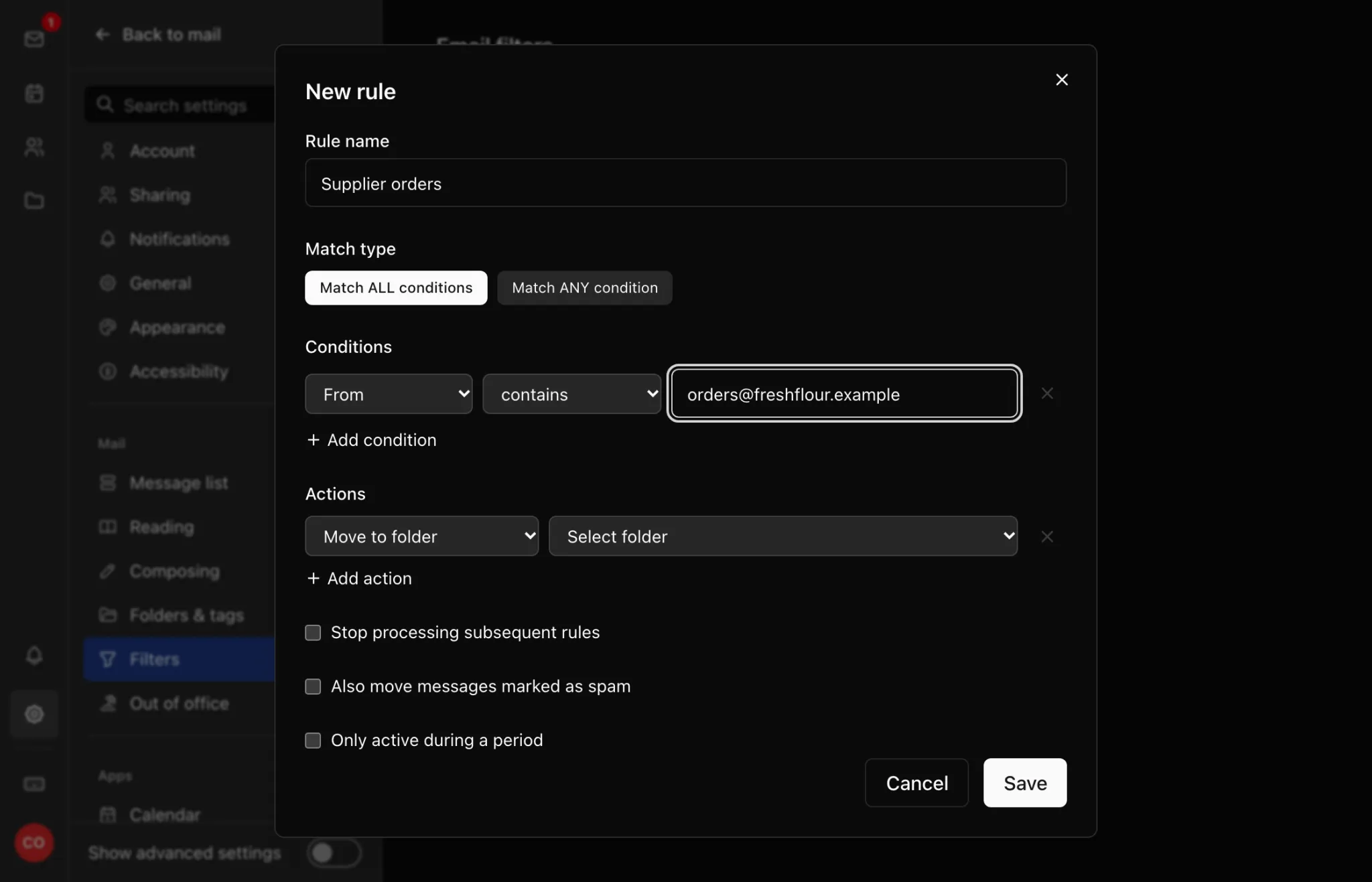Click the back arrow next to Back to mail
1372x882 pixels.
pos(102,34)
